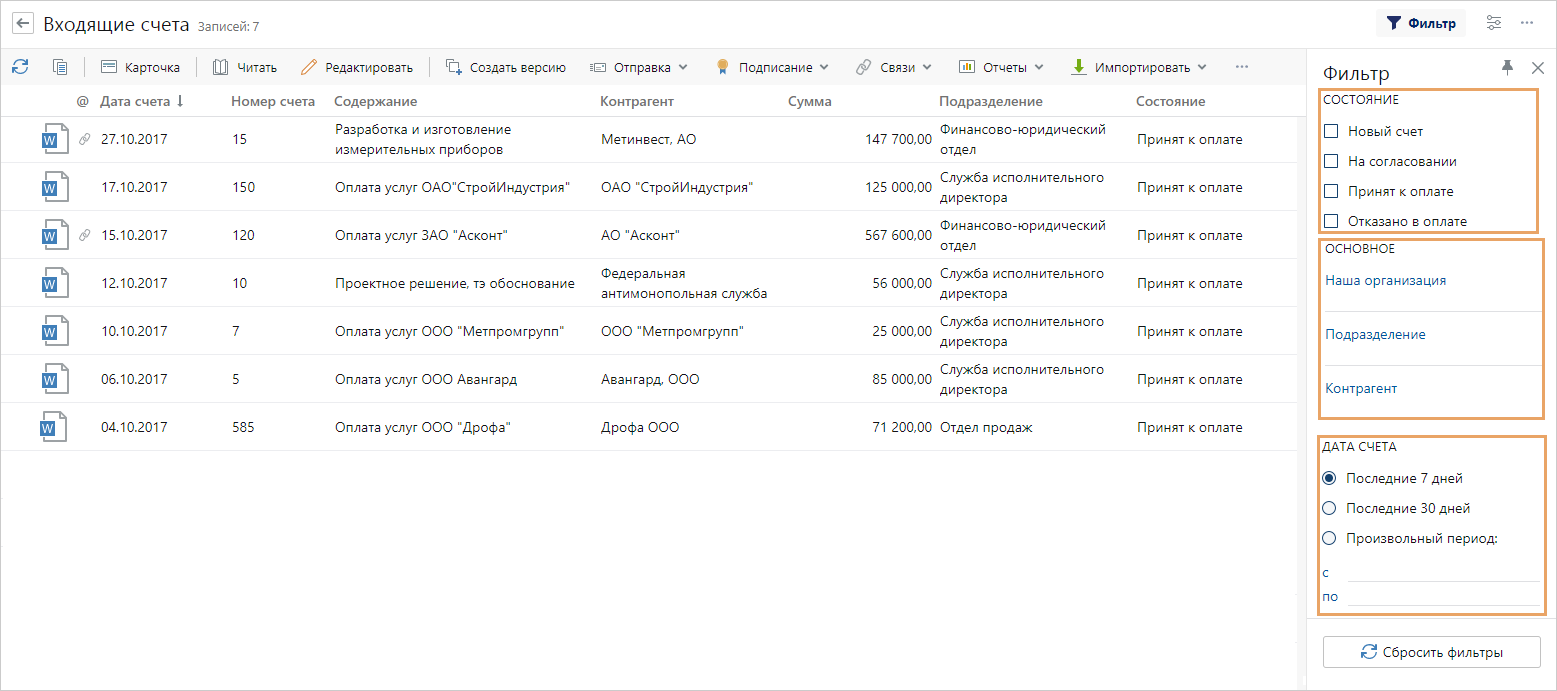Open view settings sliders icon
The image size is (1557, 691).
(1494, 23)
